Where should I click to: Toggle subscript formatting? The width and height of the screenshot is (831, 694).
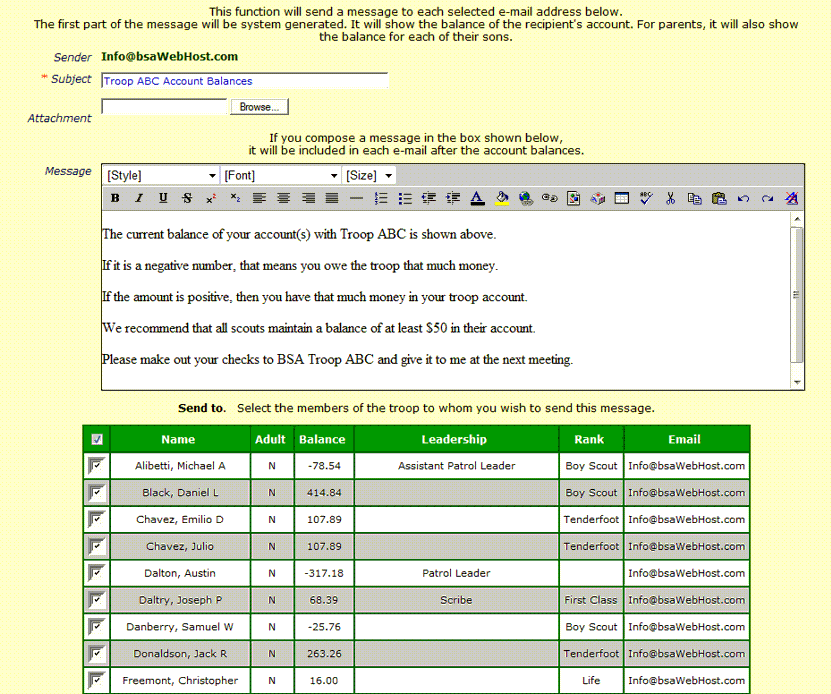[x=235, y=199]
